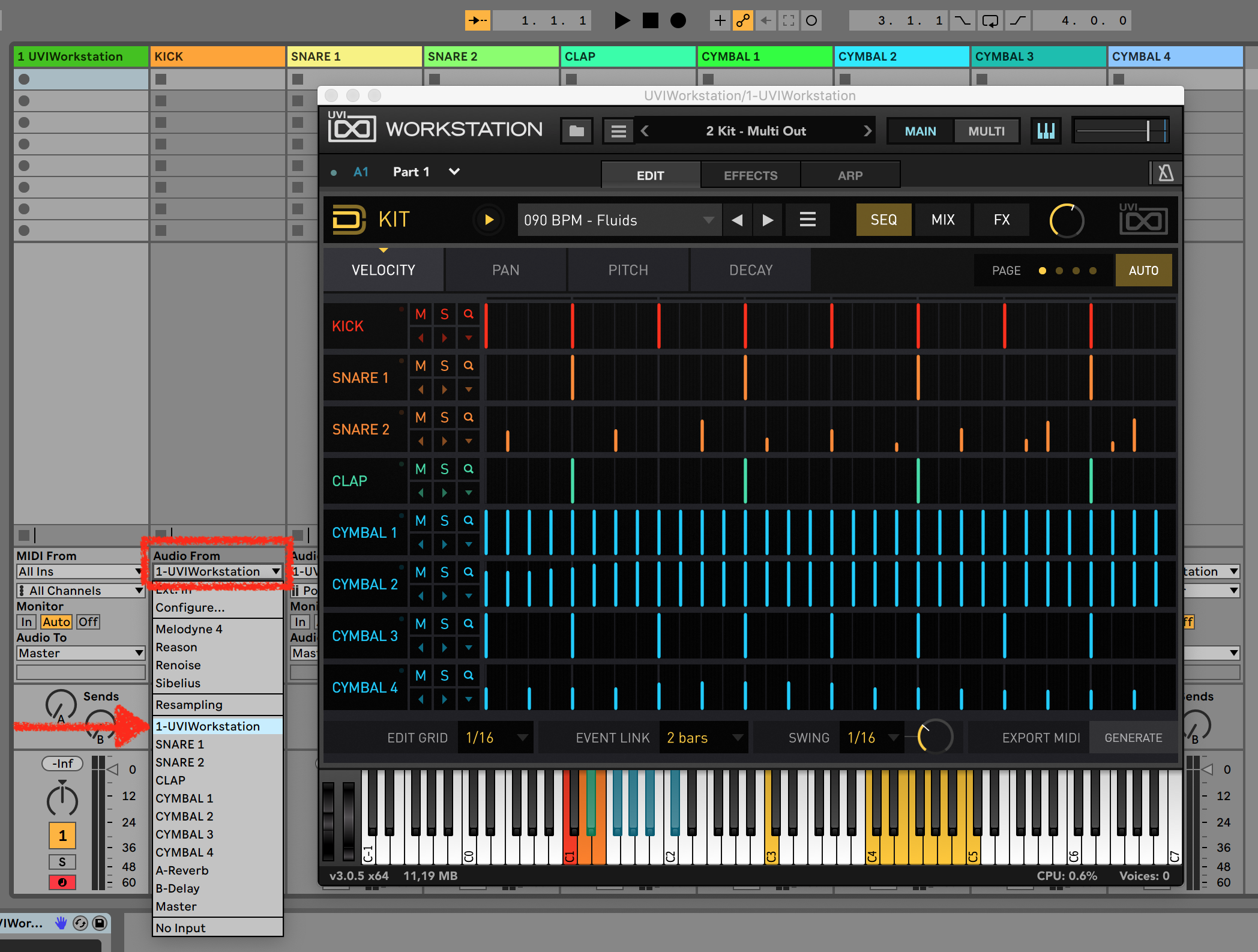Mute the CYMBAL 4 lane
This screenshot has width=1258, height=952.
pos(421,675)
